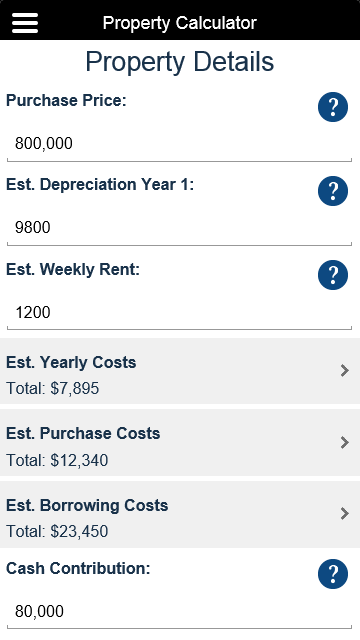Click the Cash Contribution field showing 80,000
The image size is (360, 640).
point(180,611)
